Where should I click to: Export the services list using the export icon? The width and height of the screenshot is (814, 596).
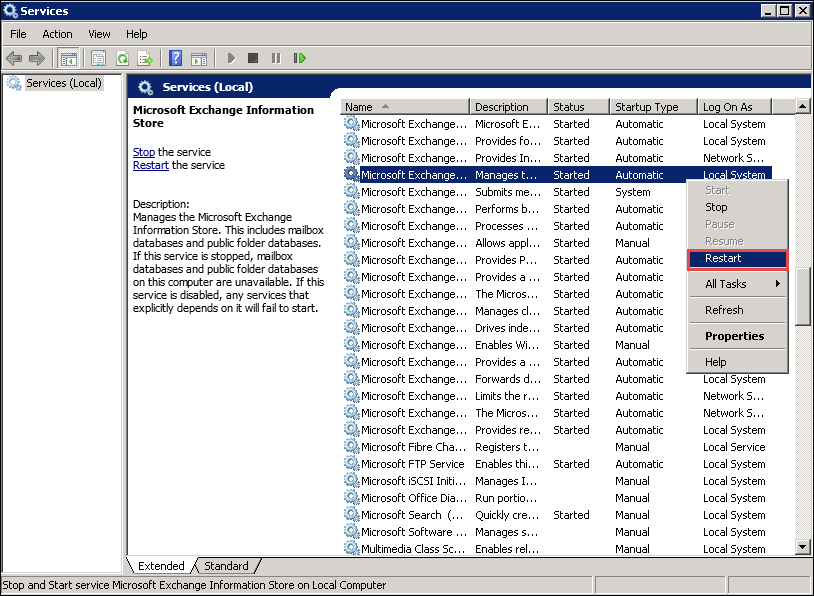pyautogui.click(x=145, y=58)
